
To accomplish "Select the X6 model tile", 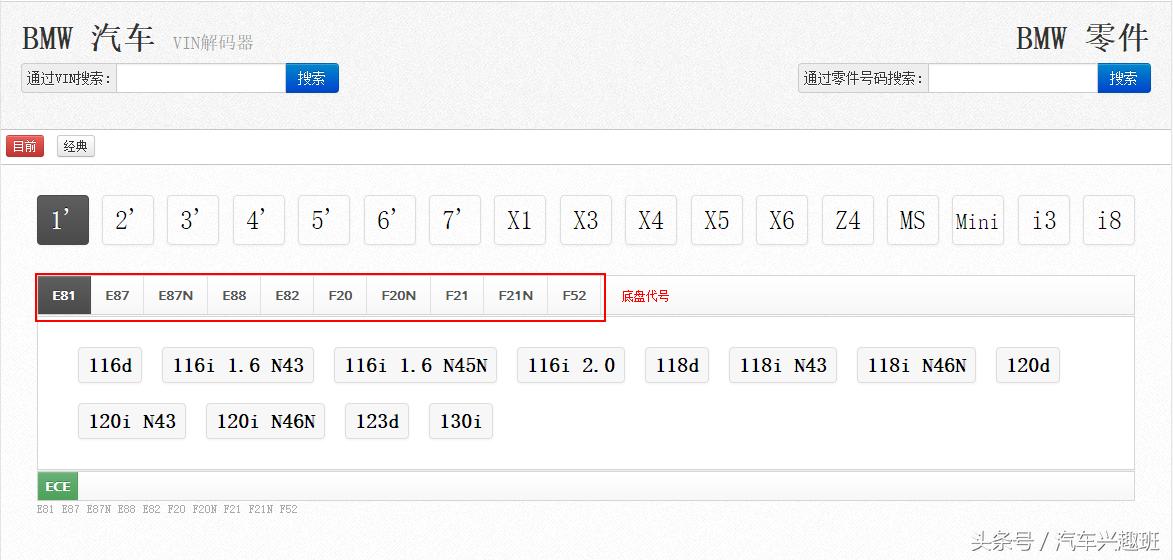I will pos(782,221).
